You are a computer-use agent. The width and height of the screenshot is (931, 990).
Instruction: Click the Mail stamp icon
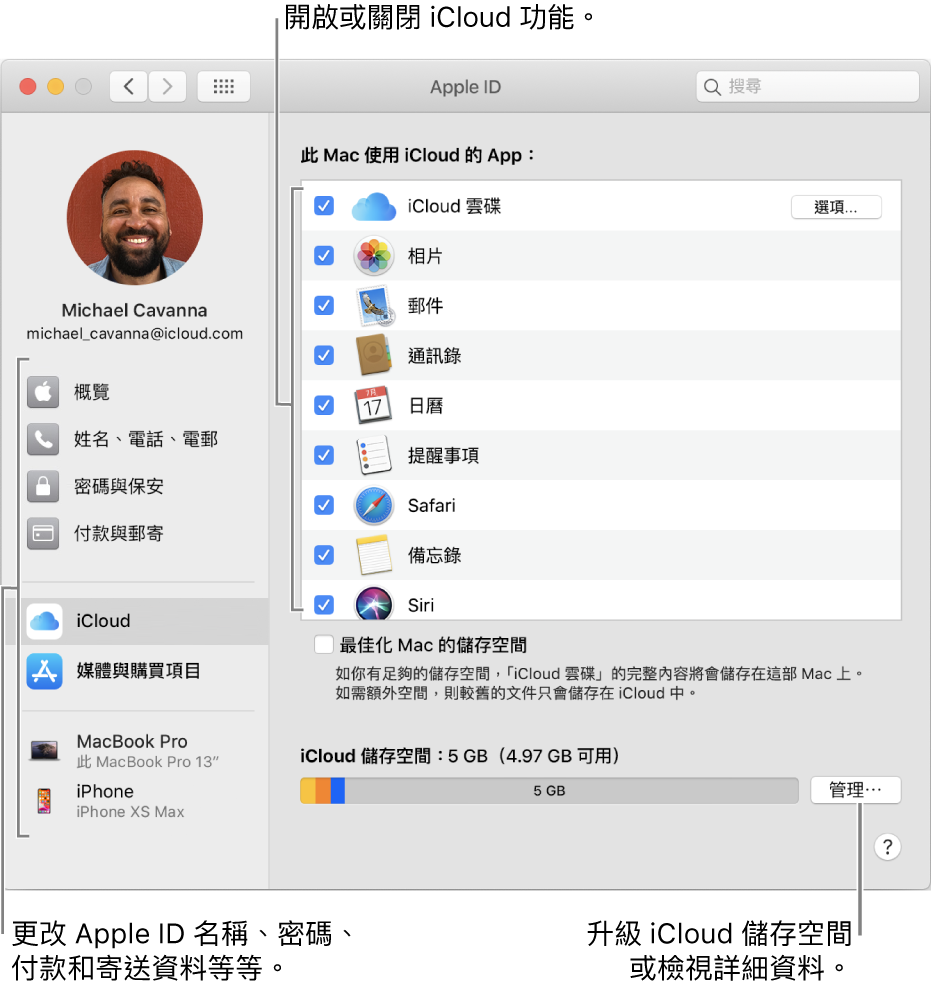[375, 306]
